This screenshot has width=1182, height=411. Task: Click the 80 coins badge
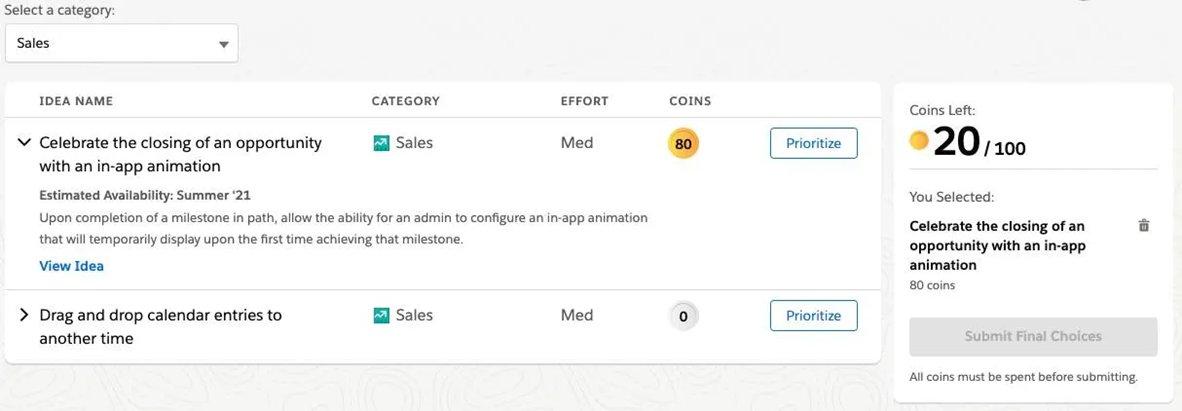pos(683,143)
